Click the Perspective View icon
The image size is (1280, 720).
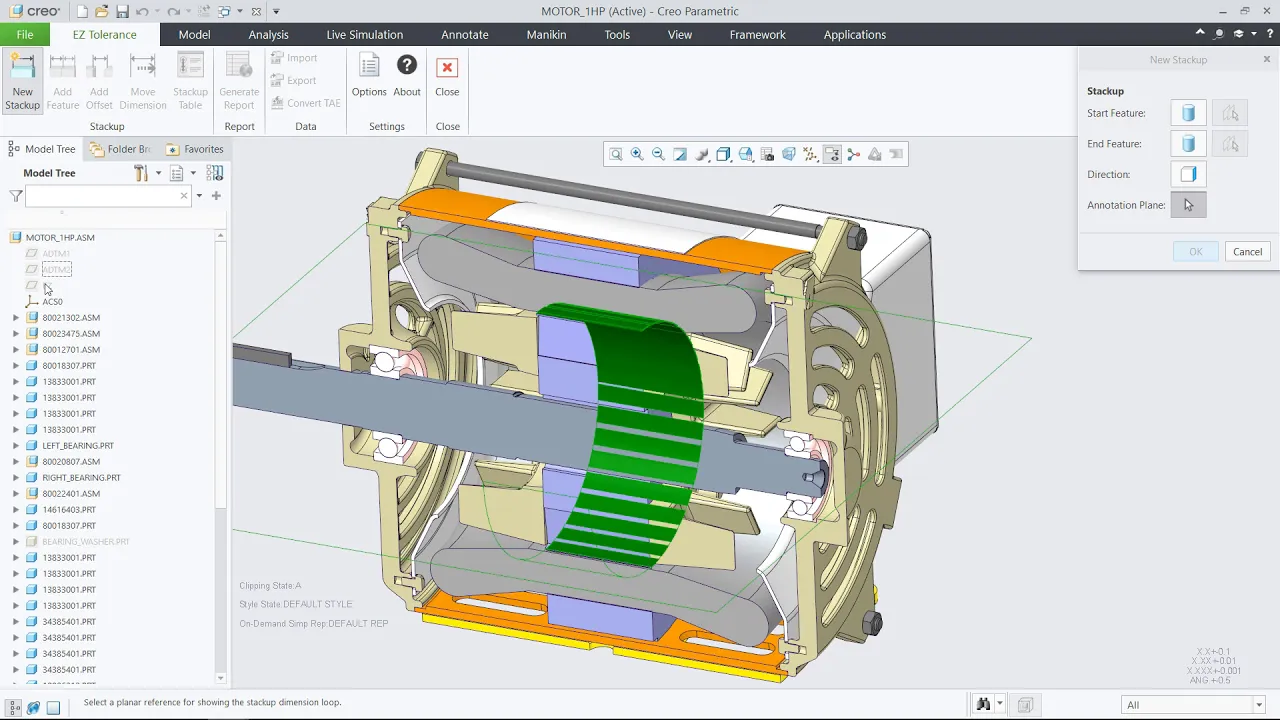789,154
